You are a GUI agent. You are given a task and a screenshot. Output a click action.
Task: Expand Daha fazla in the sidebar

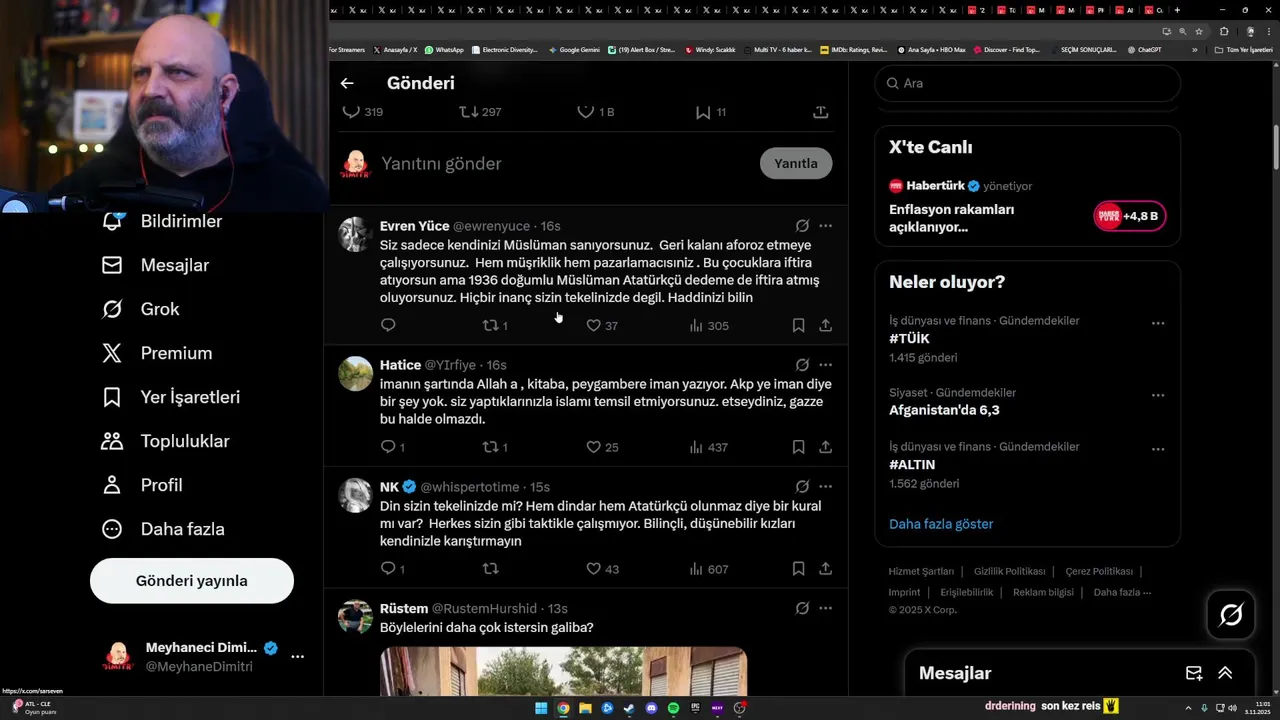164,529
